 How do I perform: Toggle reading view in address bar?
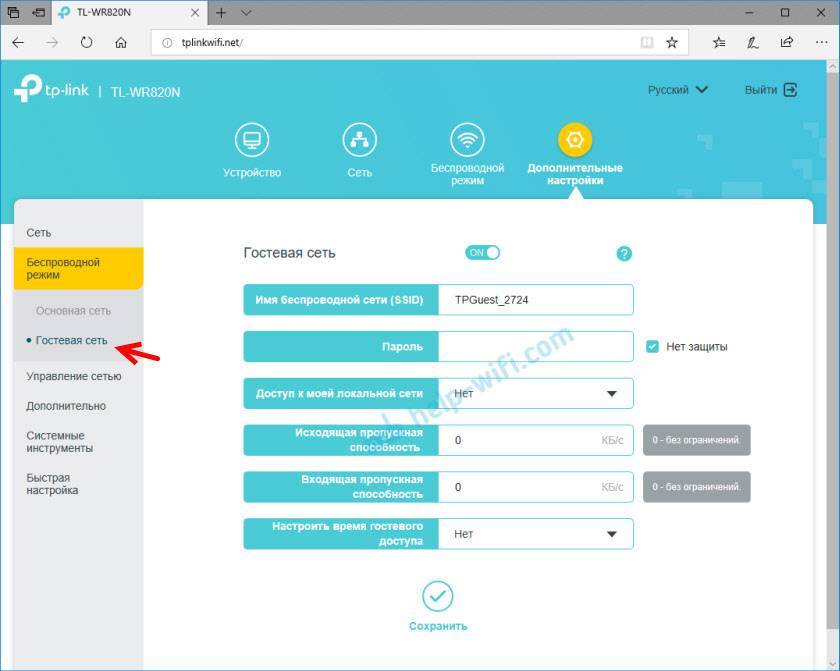click(x=647, y=42)
